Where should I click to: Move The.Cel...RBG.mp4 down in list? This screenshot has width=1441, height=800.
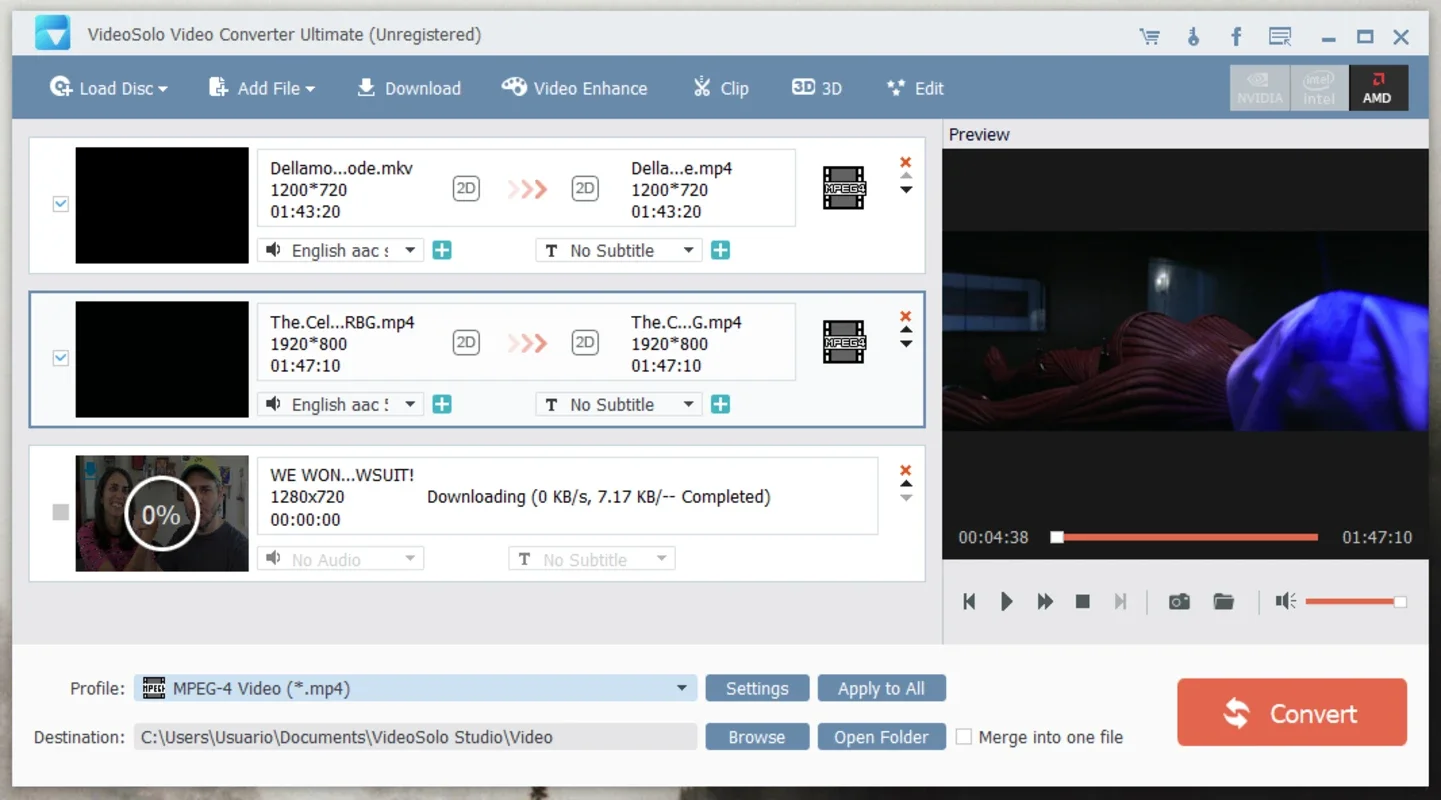point(906,344)
